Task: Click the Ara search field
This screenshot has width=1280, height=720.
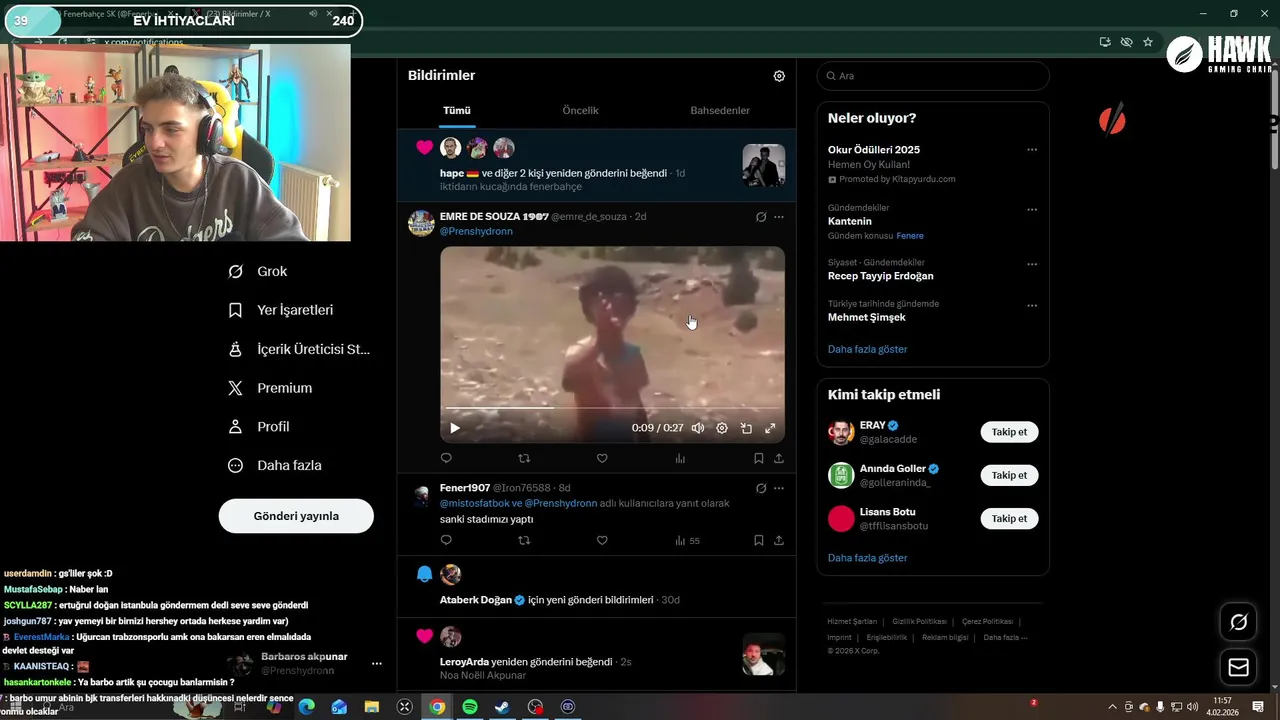Action: pyautogui.click(x=933, y=76)
